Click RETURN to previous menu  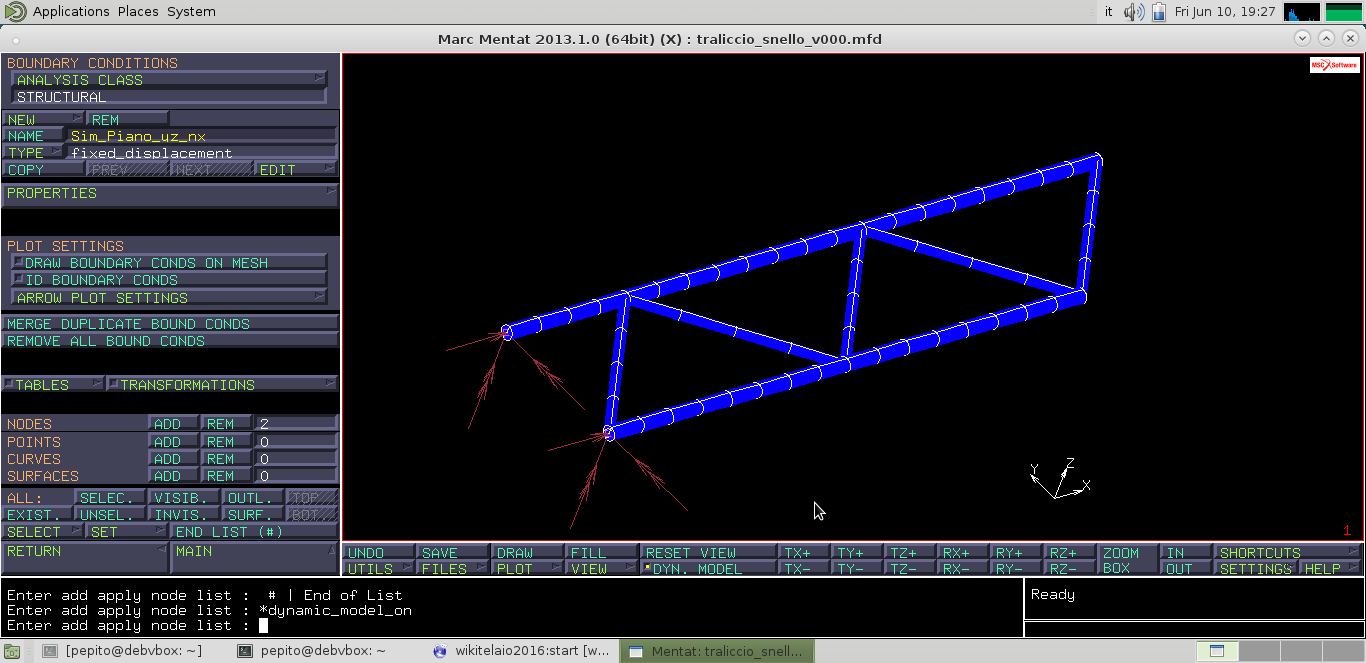[85, 557]
